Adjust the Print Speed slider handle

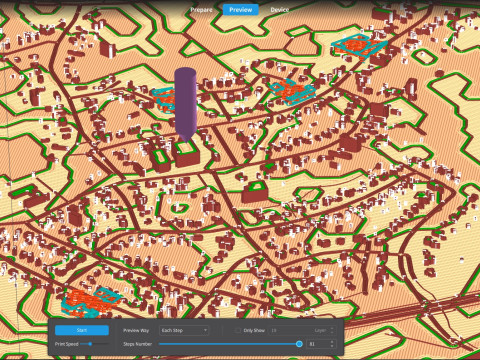[90, 344]
